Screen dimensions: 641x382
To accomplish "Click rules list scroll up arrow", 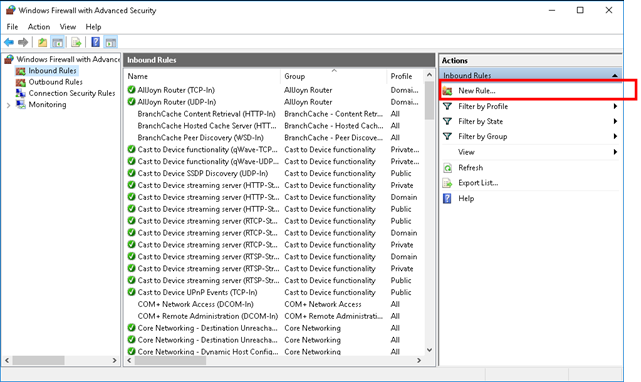I will point(429,75).
